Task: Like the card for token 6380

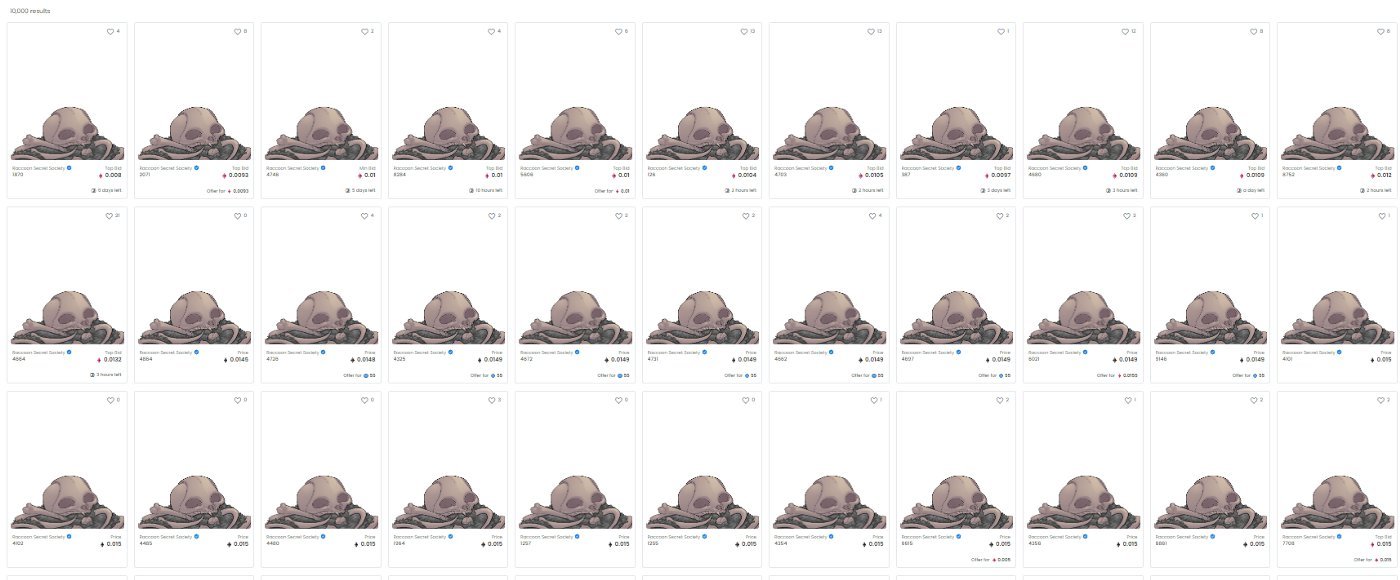Action: pyautogui.click(x=1254, y=32)
